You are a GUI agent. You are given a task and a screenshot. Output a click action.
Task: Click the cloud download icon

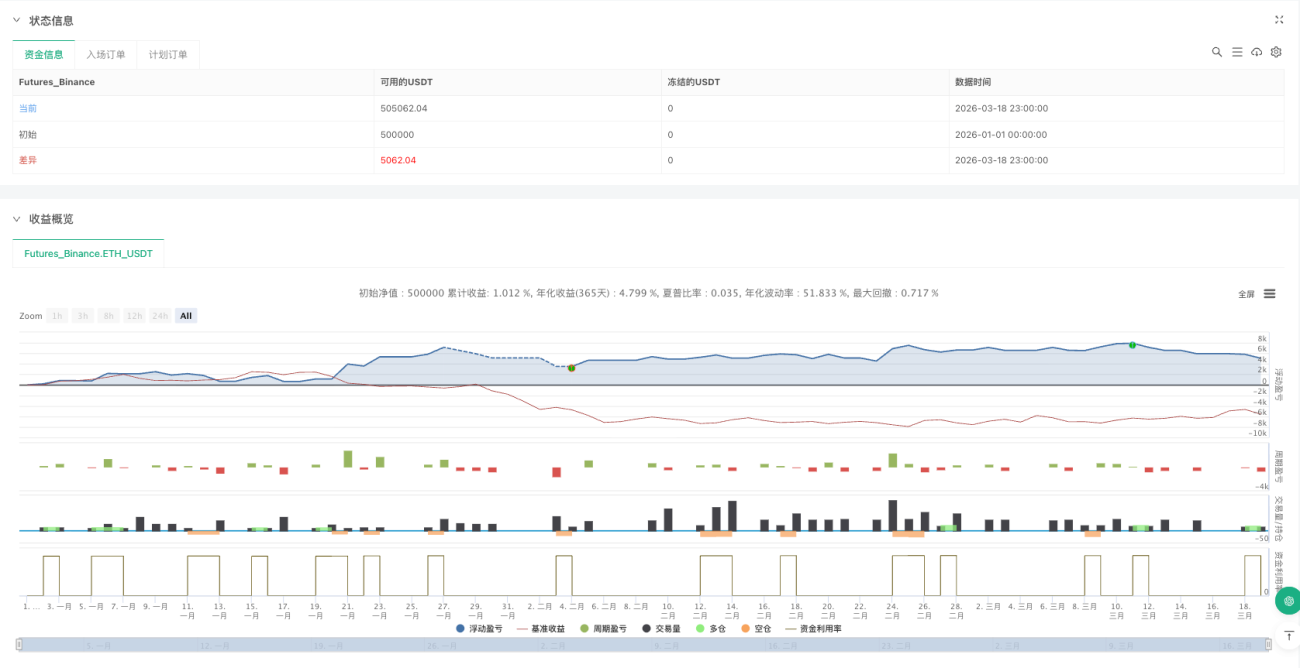pyautogui.click(x=1257, y=52)
